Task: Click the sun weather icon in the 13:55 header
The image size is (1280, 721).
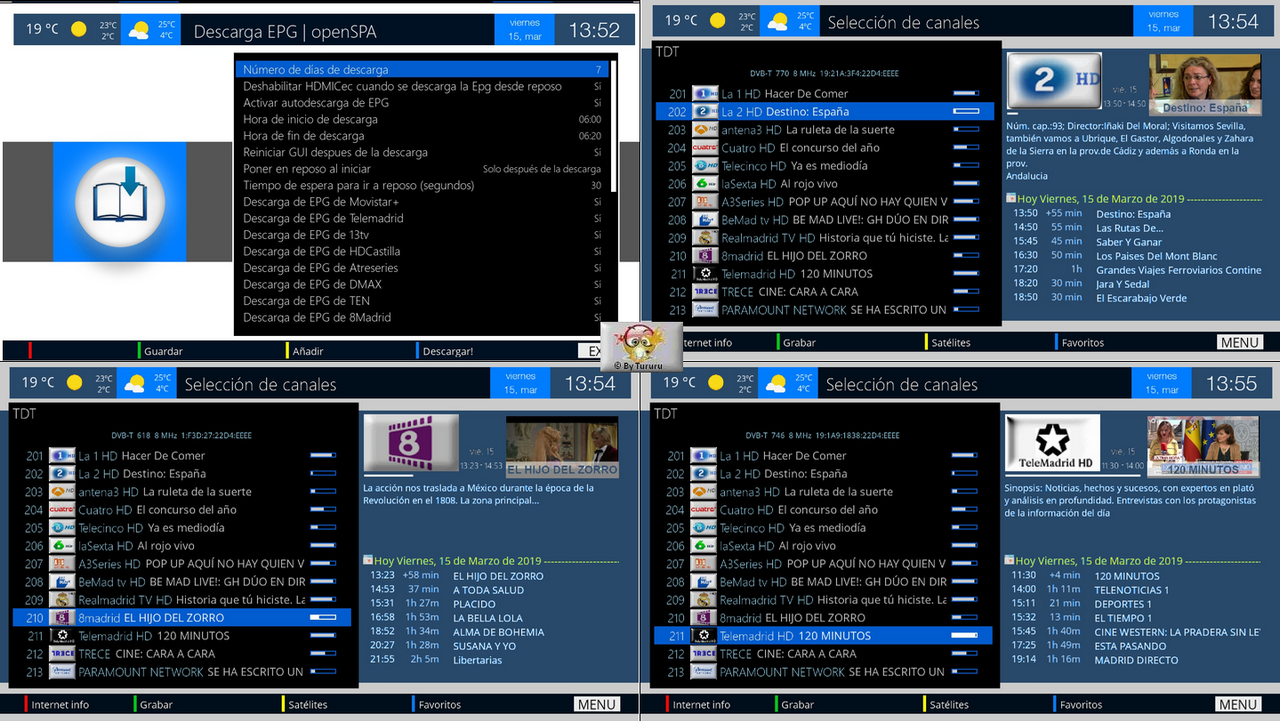Action: click(x=716, y=383)
